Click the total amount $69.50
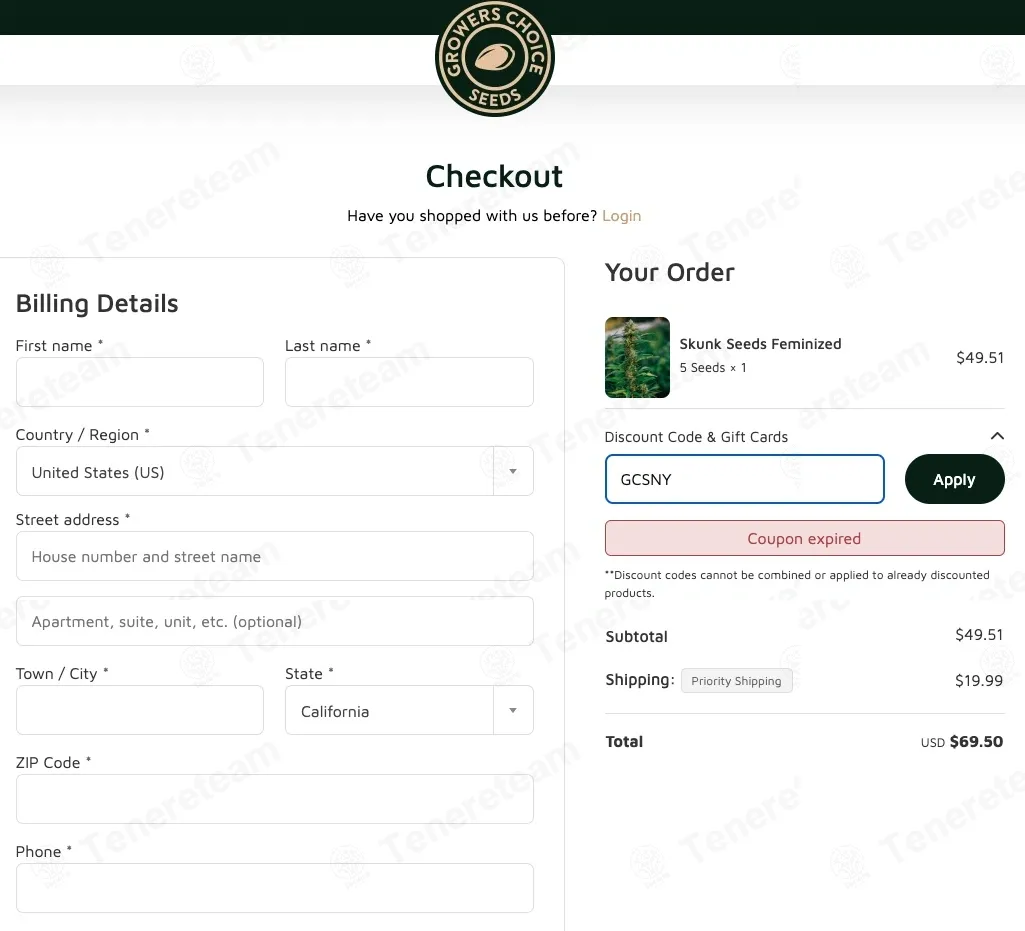This screenshot has width=1025, height=931. pyautogui.click(x=976, y=741)
